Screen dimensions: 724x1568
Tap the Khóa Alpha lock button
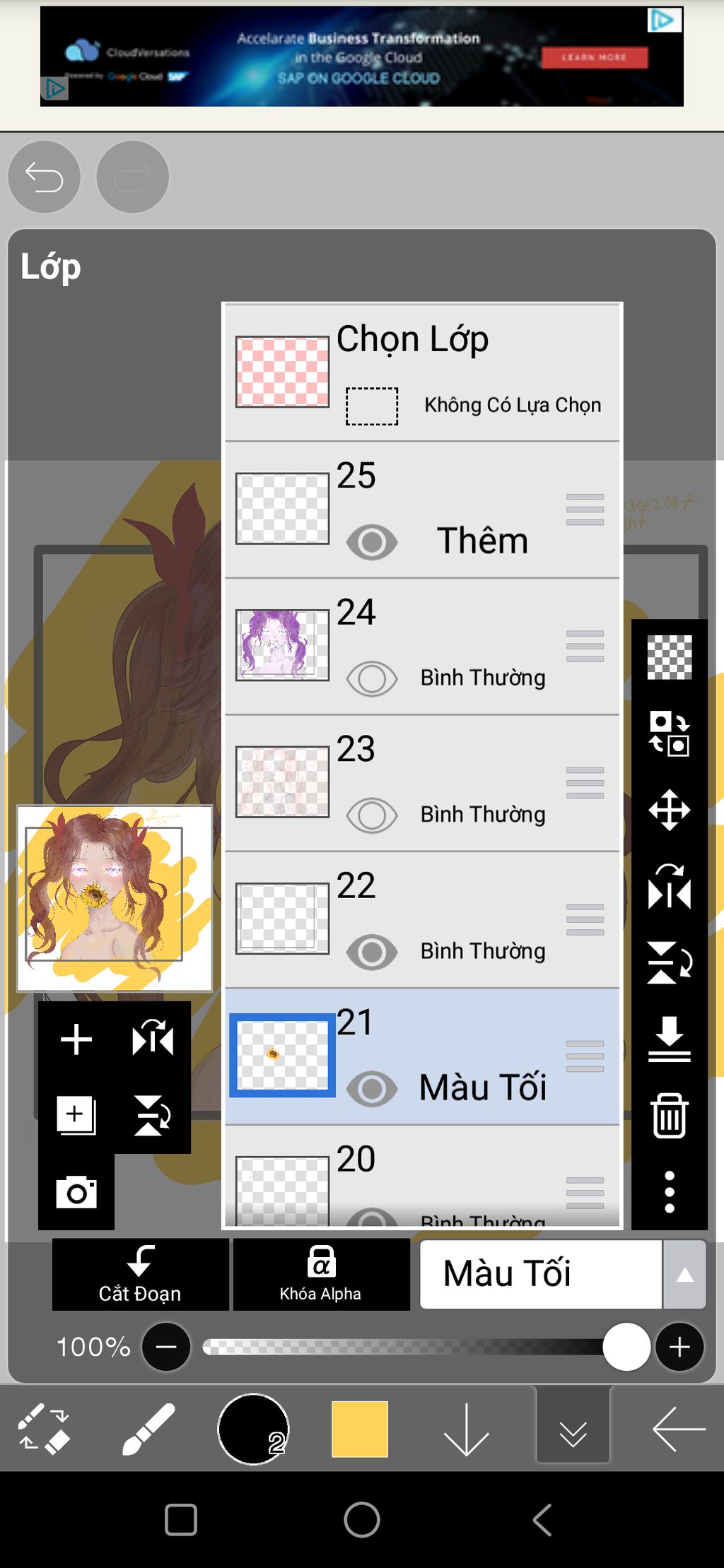click(x=321, y=1274)
